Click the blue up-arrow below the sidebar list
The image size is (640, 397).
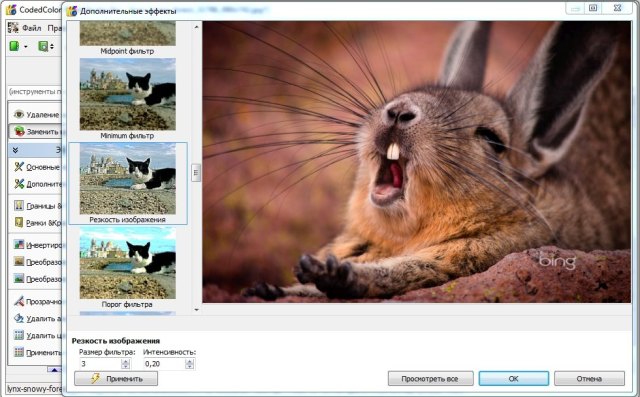pos(54,370)
